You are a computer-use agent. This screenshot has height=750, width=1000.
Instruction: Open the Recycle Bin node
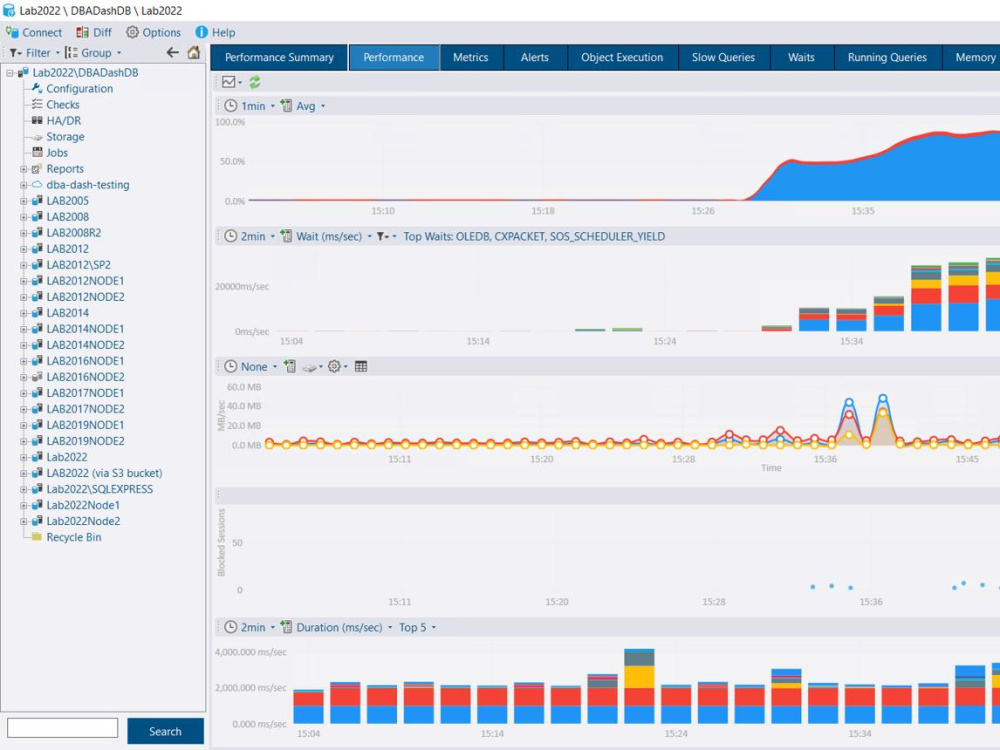(73, 537)
